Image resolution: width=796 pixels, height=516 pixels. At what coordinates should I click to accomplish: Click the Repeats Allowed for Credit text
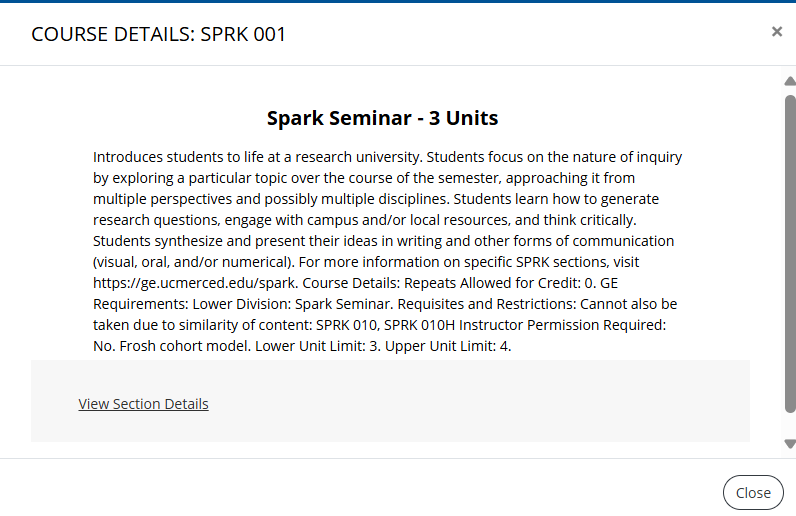492,283
